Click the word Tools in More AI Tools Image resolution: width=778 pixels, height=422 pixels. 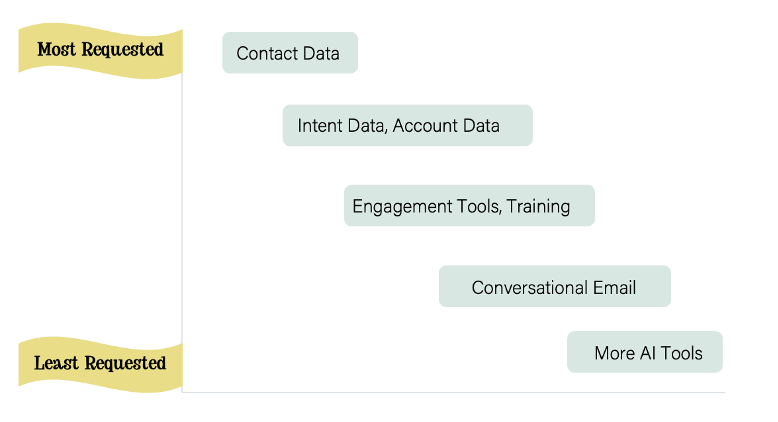[x=682, y=354]
